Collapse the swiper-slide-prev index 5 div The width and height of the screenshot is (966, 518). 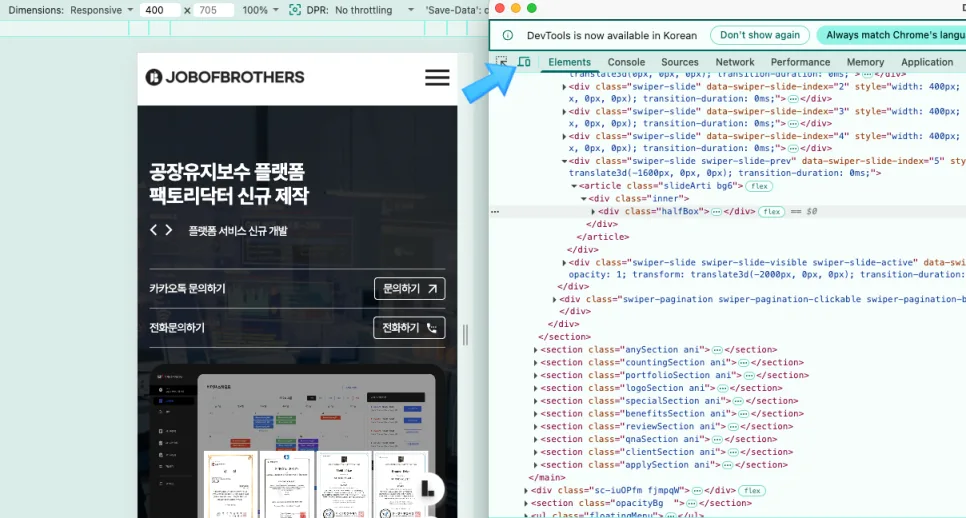click(x=564, y=161)
